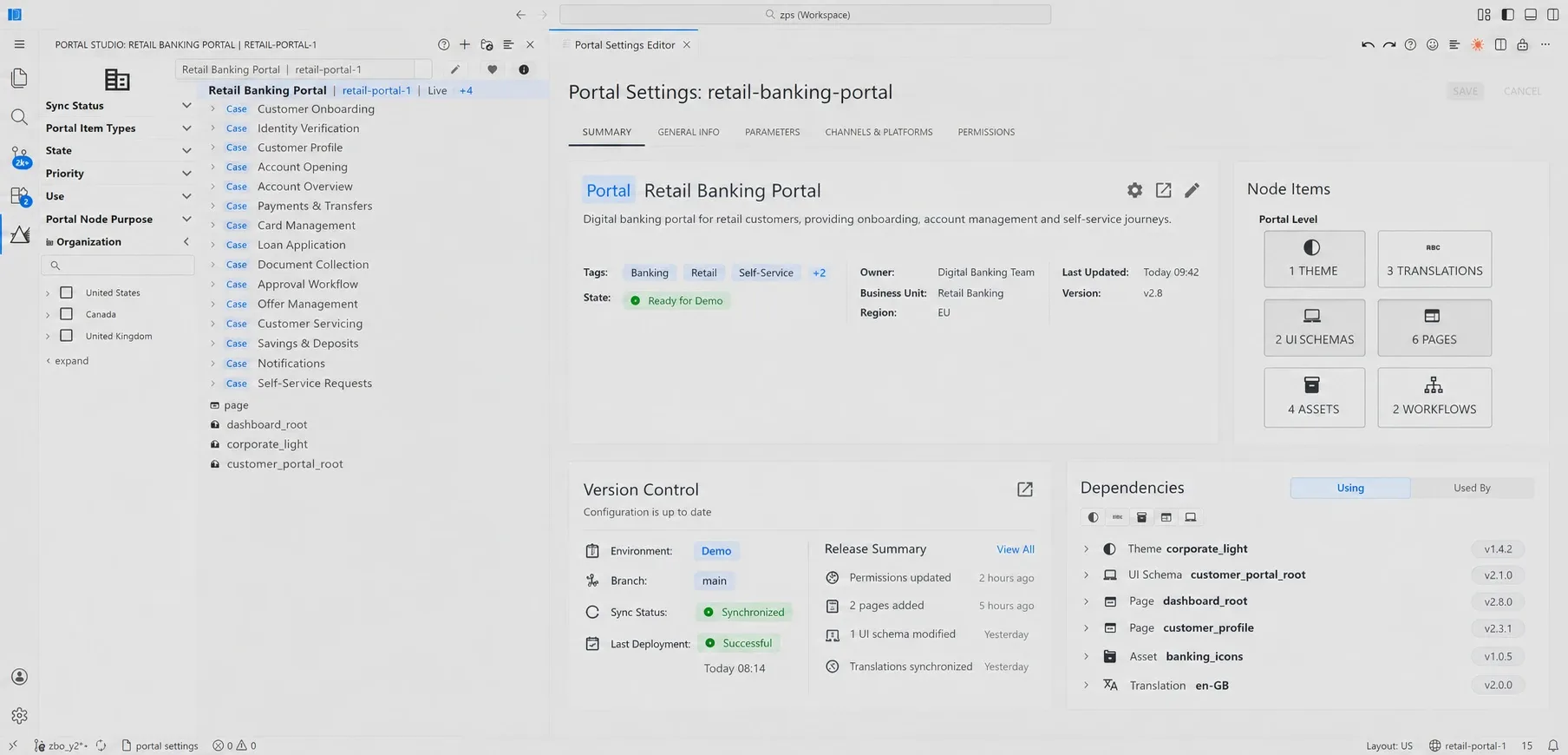
Task: Toggle the primary sidebar layout icon
Action: (x=1507, y=15)
